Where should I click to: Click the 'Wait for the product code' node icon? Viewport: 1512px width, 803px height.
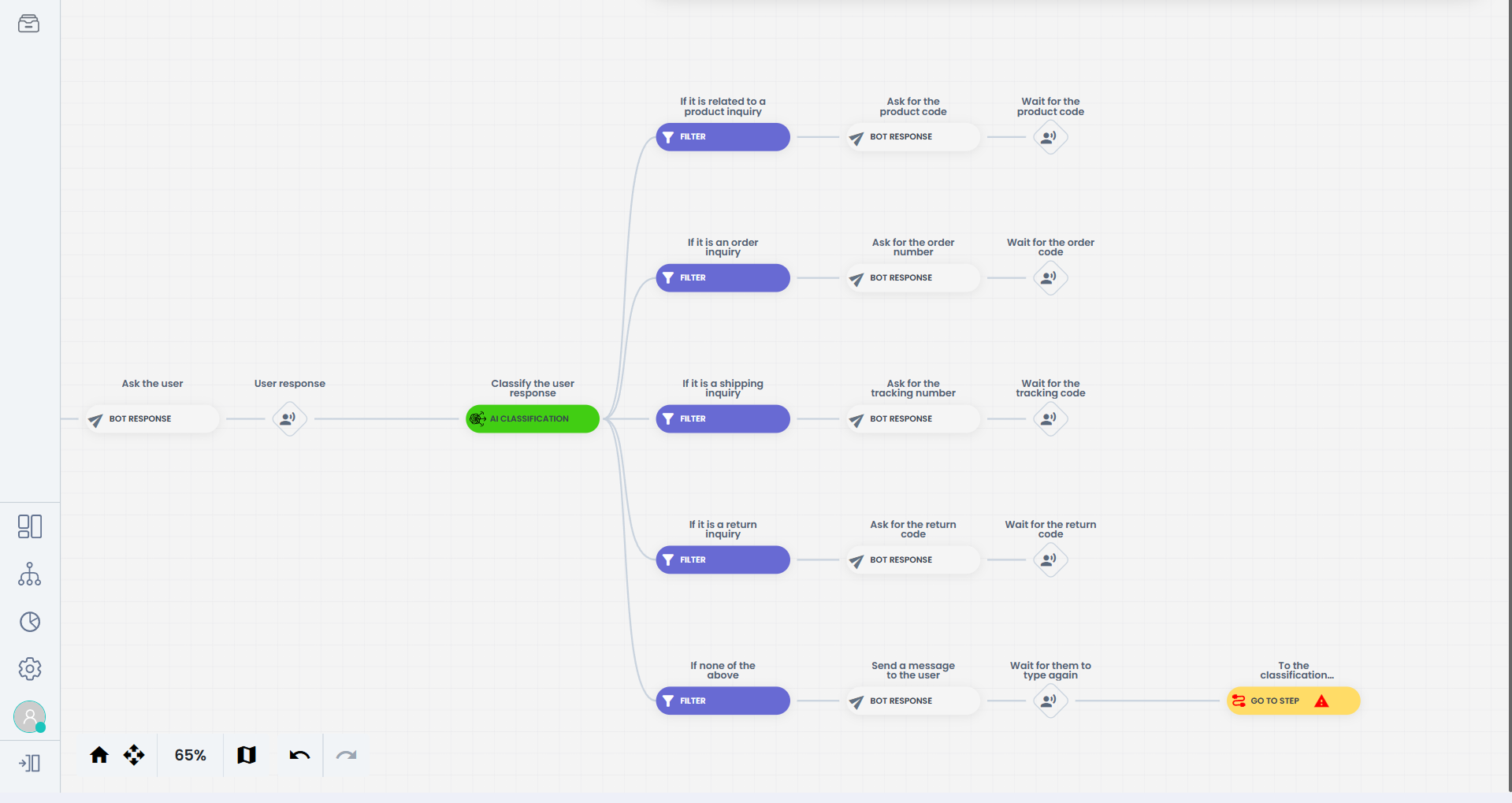tap(1050, 137)
